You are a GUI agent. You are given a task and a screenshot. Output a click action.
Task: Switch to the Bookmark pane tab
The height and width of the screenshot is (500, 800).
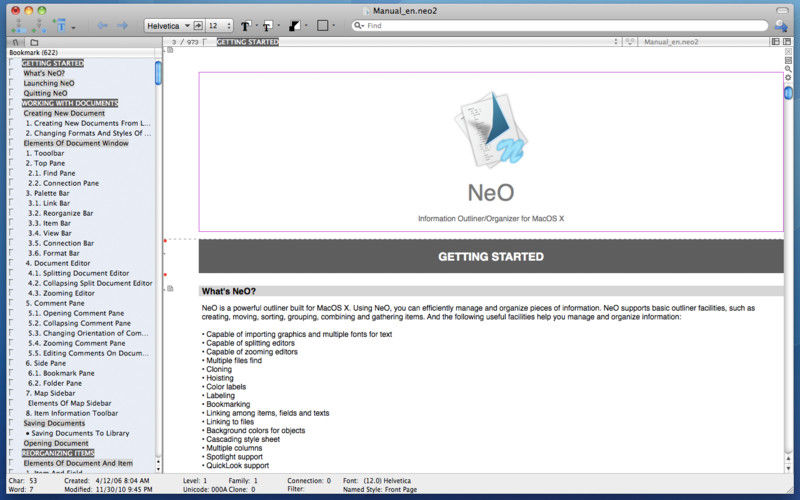tap(16, 42)
